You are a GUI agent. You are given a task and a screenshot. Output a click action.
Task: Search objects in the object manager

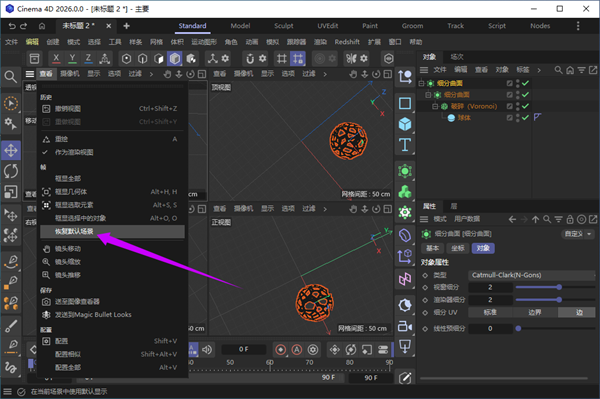tap(558, 70)
